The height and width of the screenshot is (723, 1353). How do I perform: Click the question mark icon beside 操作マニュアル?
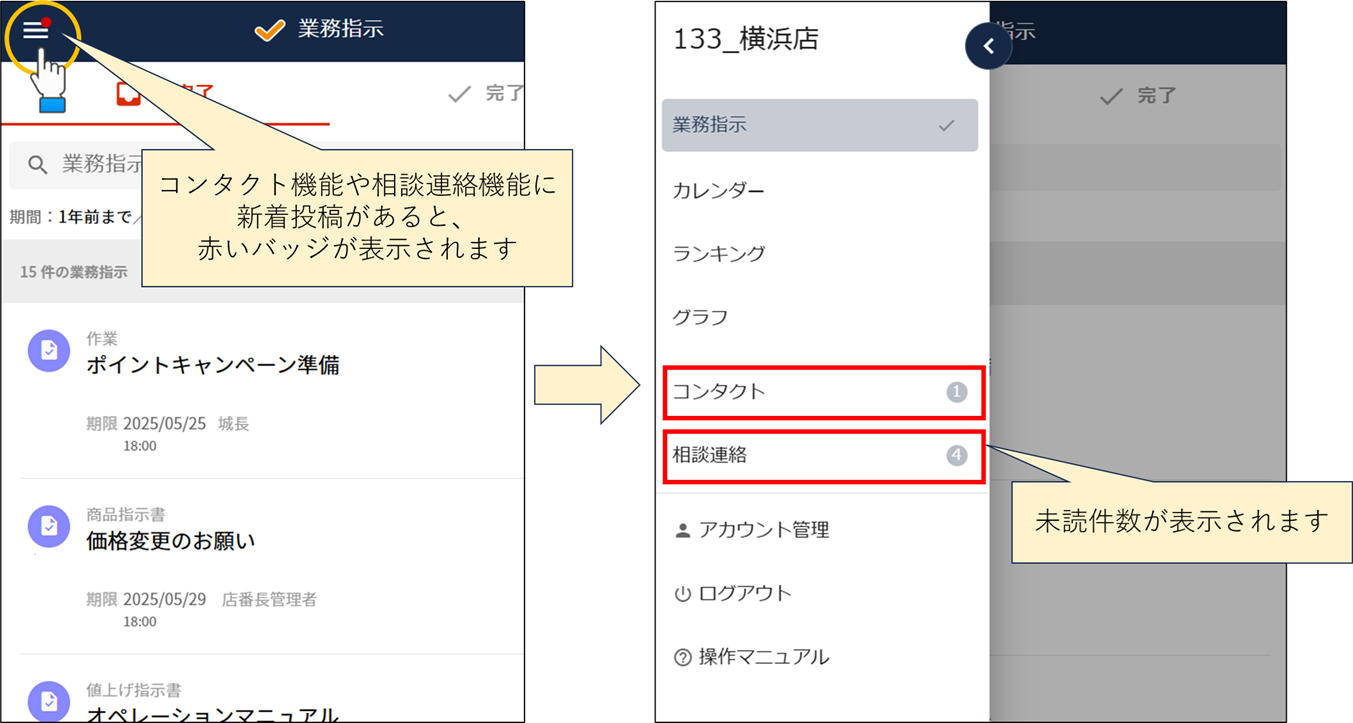(683, 658)
